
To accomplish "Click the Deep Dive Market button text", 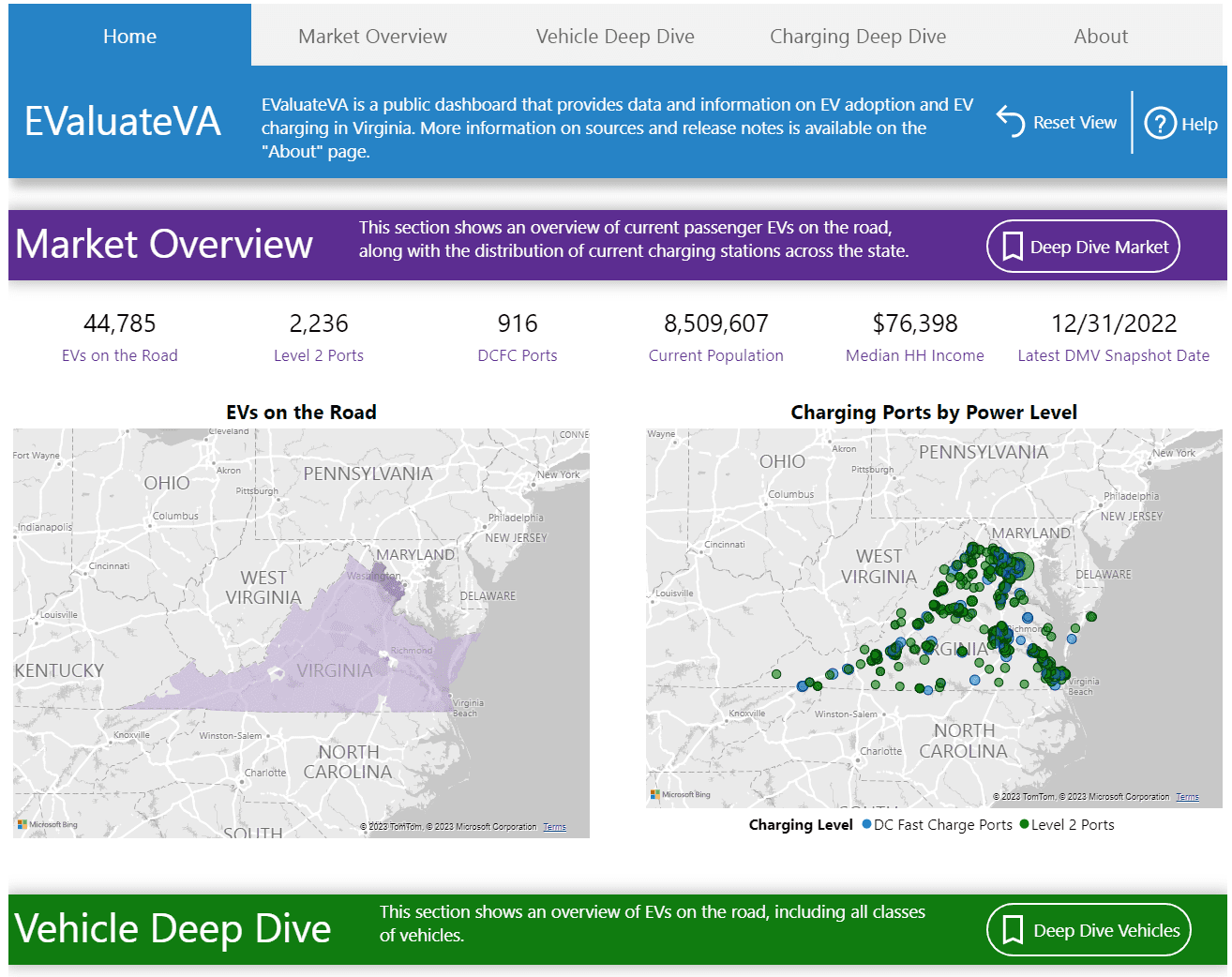I will pyautogui.click(x=1099, y=247).
